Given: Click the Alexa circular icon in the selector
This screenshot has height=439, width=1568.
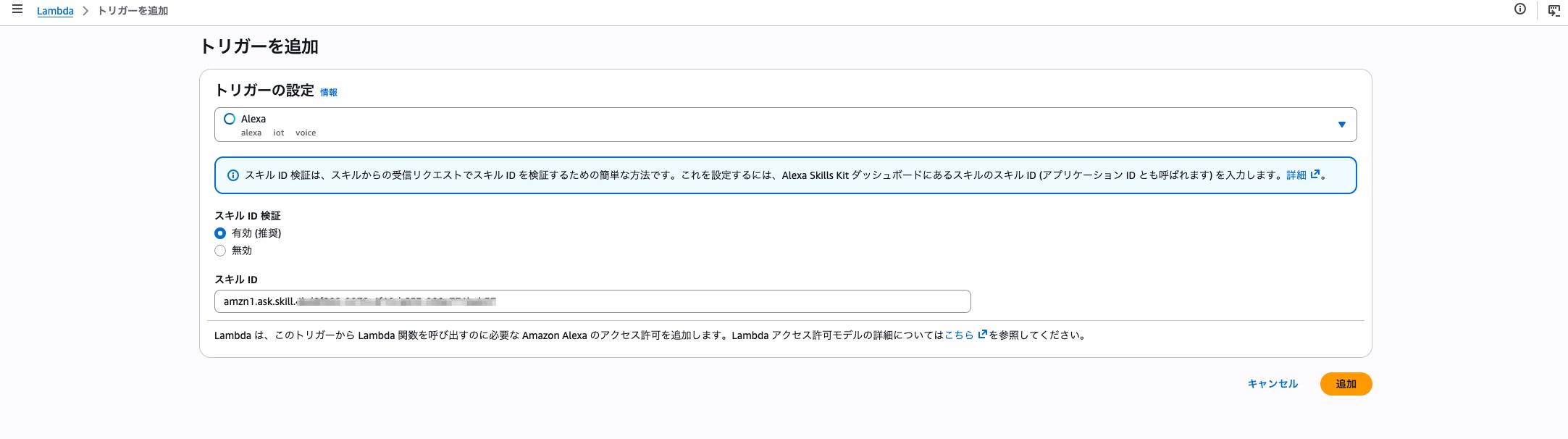Looking at the screenshot, I should [230, 119].
